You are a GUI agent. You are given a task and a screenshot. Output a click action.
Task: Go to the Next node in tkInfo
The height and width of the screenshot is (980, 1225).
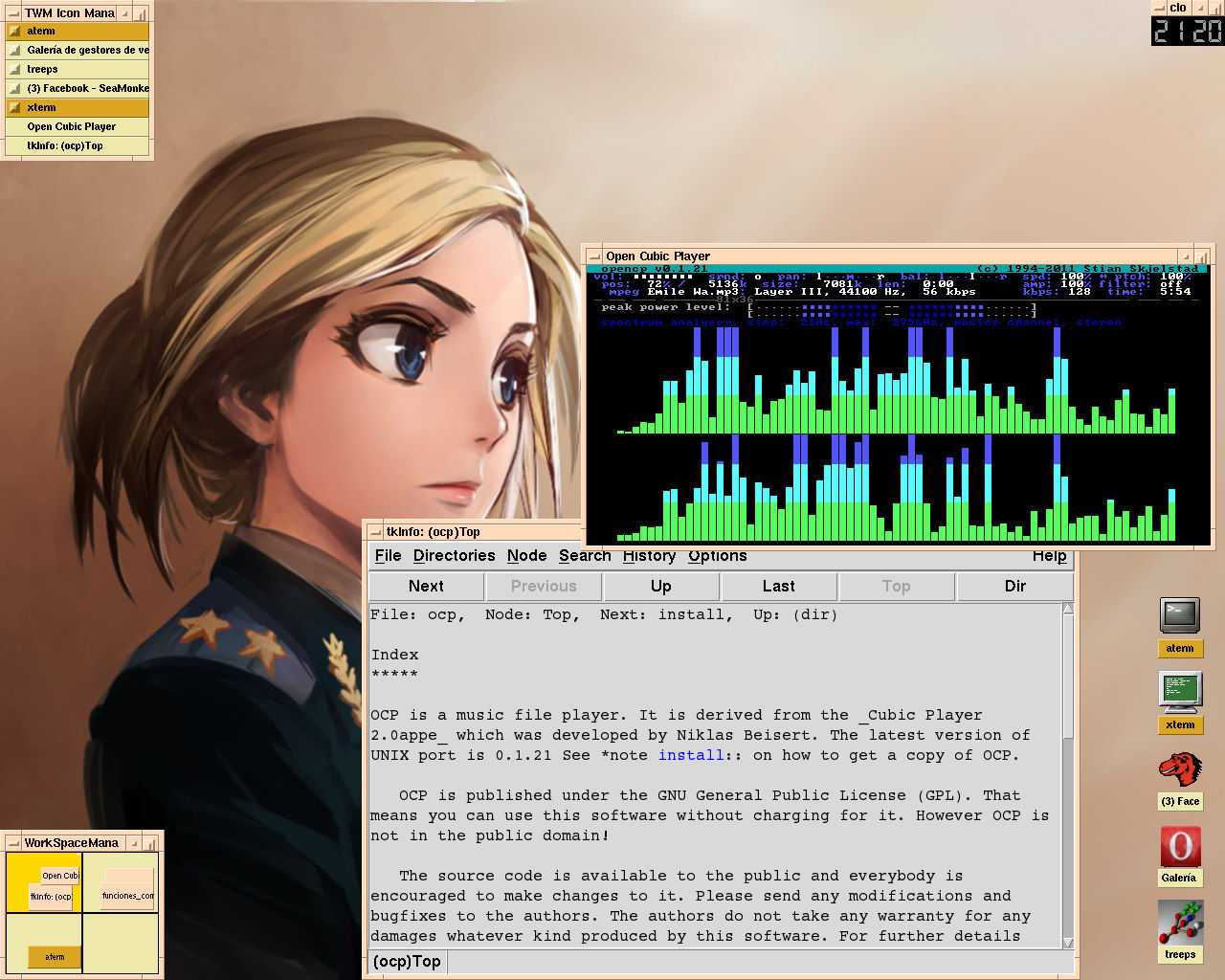[426, 586]
